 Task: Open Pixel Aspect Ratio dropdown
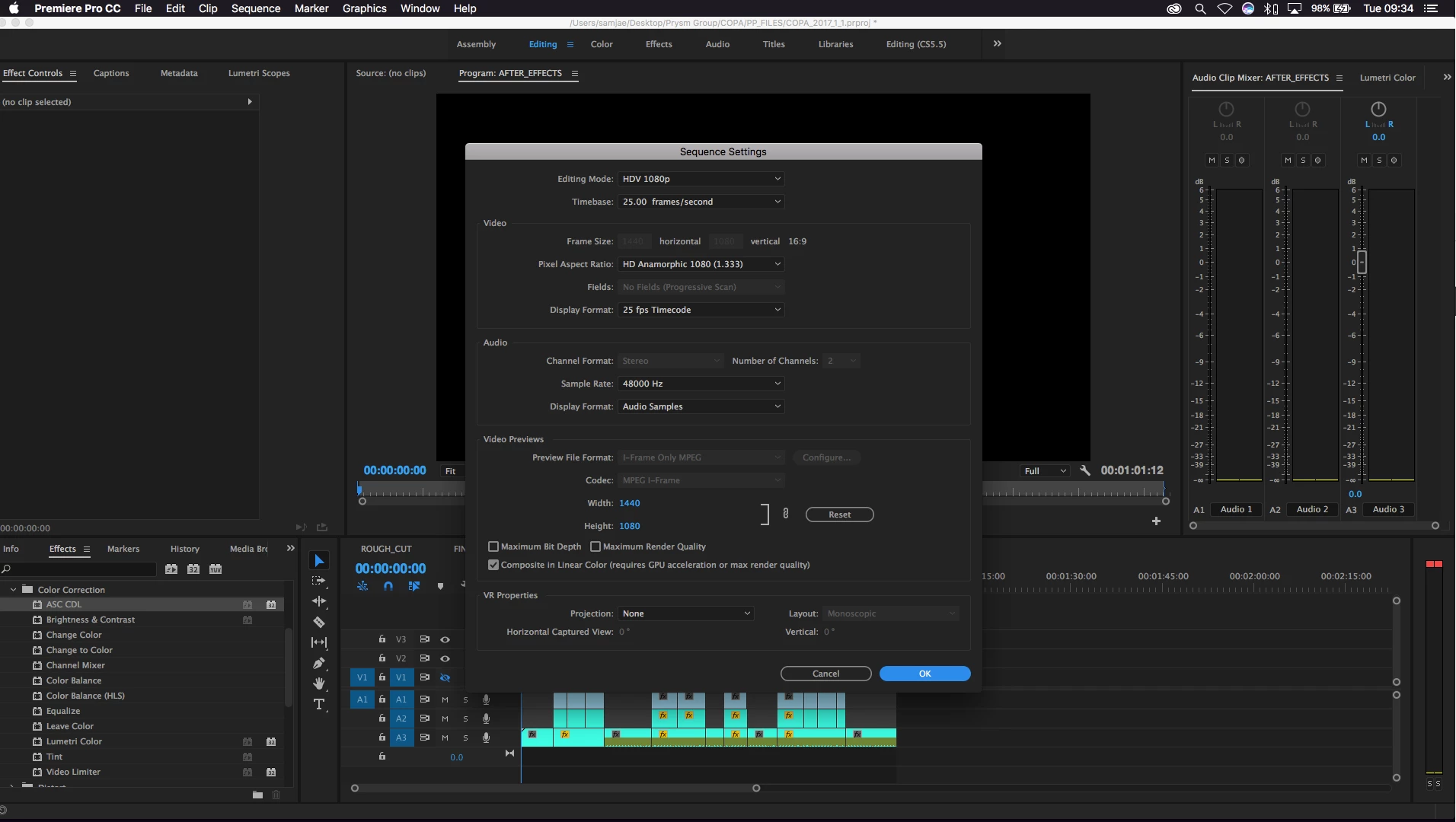click(x=701, y=264)
